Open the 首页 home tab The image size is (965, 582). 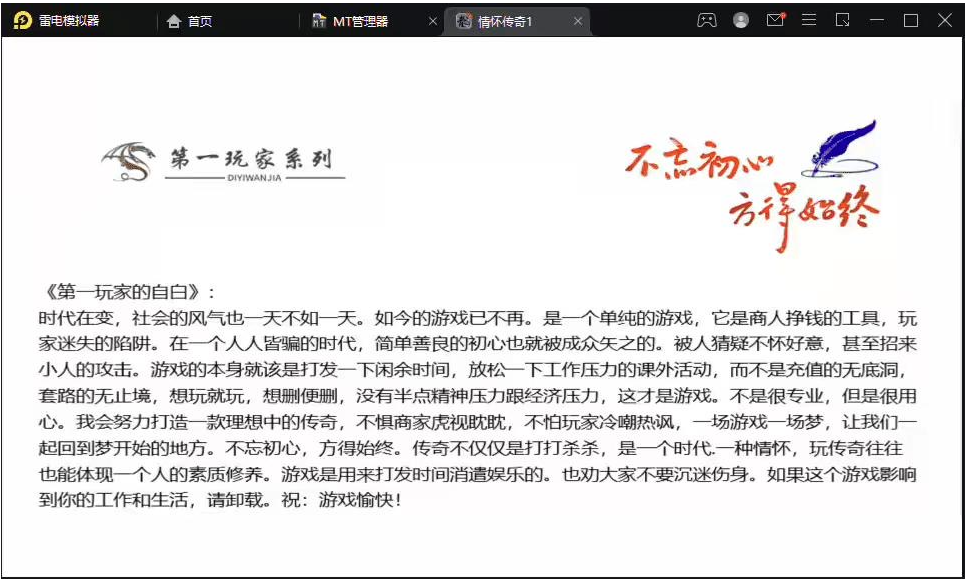(x=190, y=21)
